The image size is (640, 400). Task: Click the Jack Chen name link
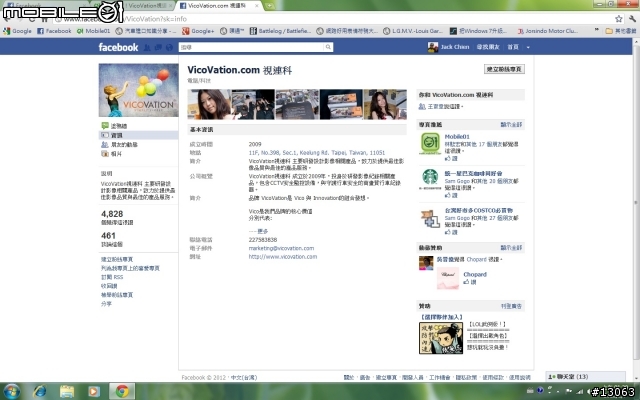455,47
